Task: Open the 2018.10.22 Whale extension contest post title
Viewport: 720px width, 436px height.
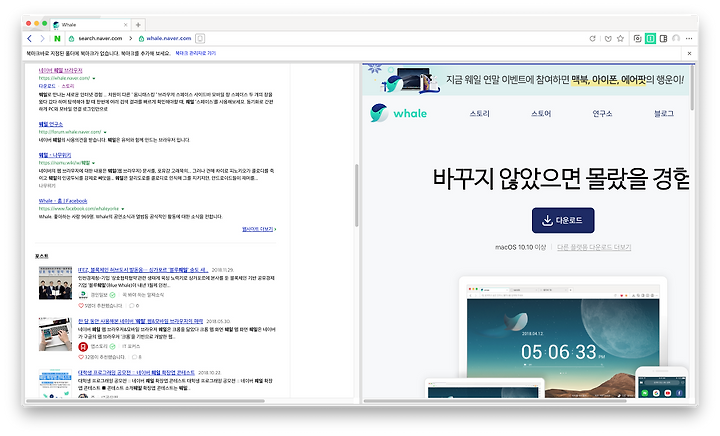Action: pos(136,373)
